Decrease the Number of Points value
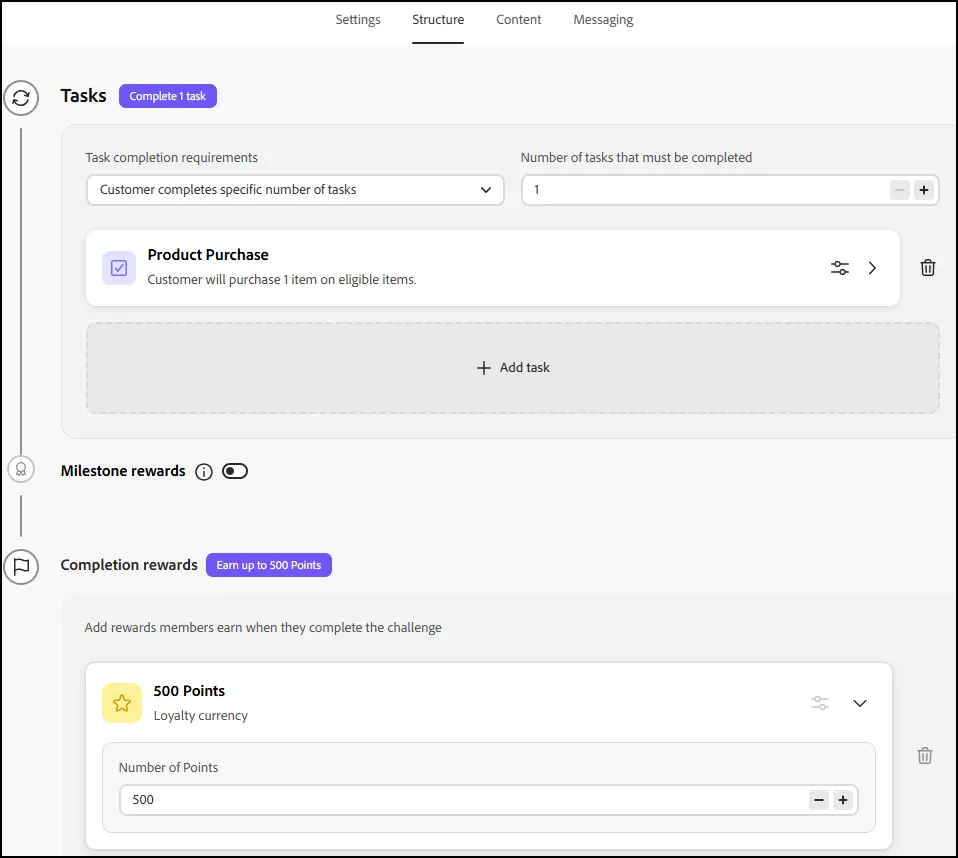The width and height of the screenshot is (958, 858). (819, 800)
